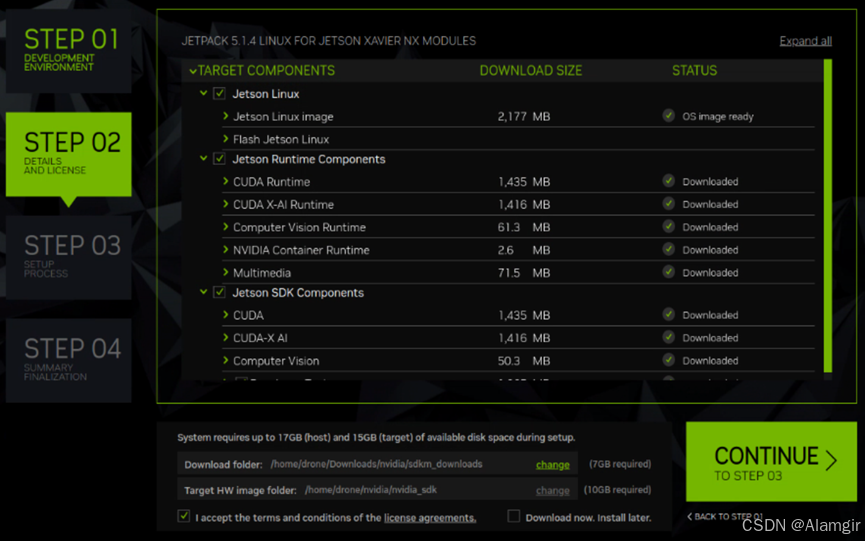This screenshot has width=865, height=541.
Task: Open the license agreements link
Action: pyautogui.click(x=430, y=517)
